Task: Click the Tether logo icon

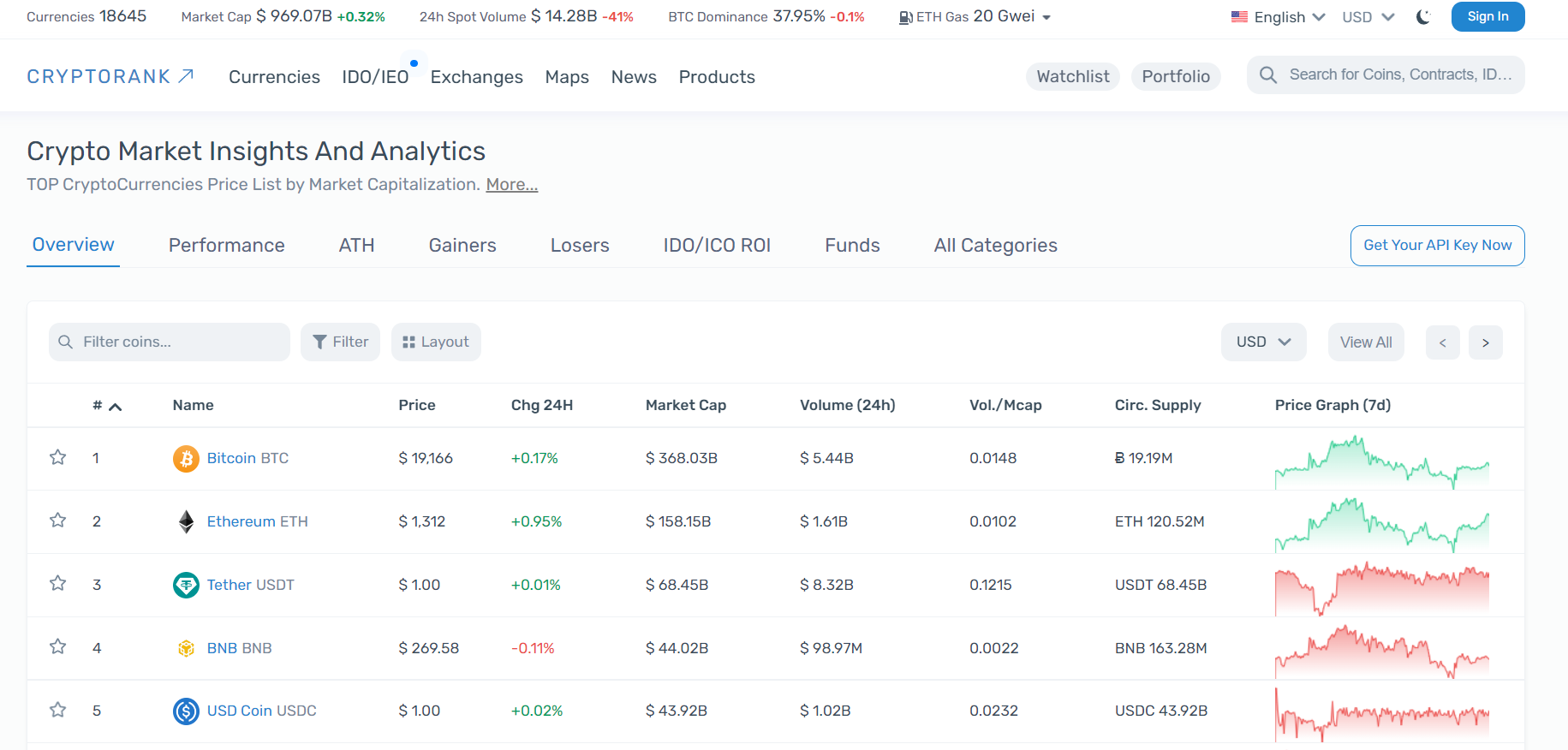Action: tap(186, 585)
